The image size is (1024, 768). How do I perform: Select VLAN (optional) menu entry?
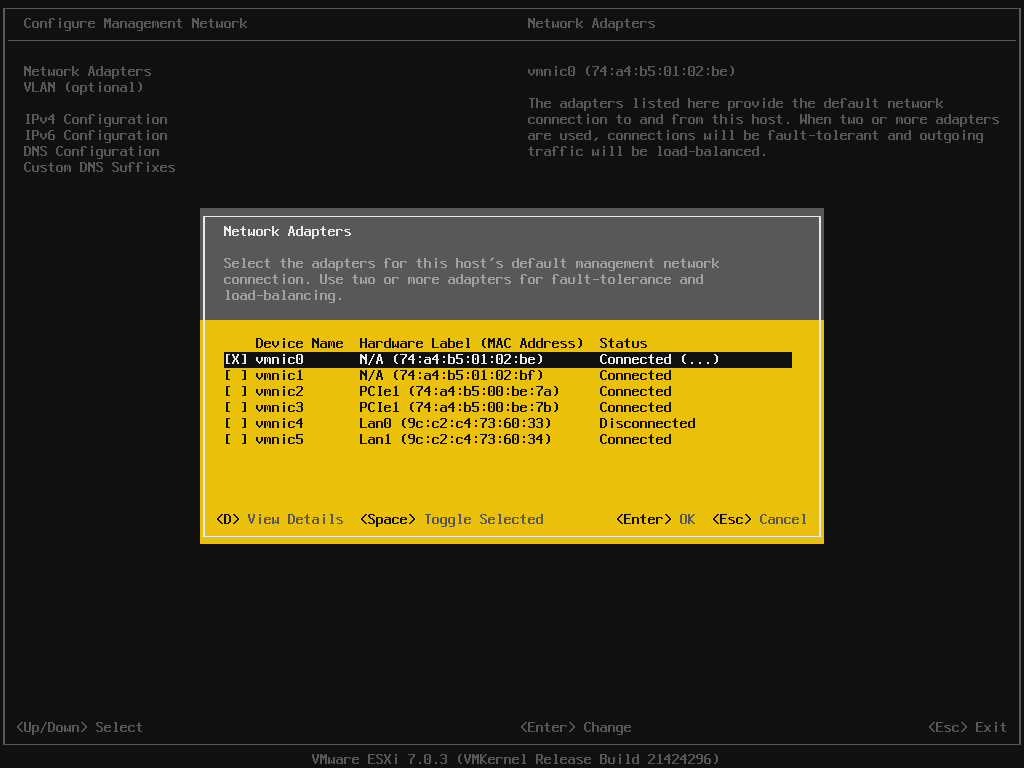click(x=83, y=87)
